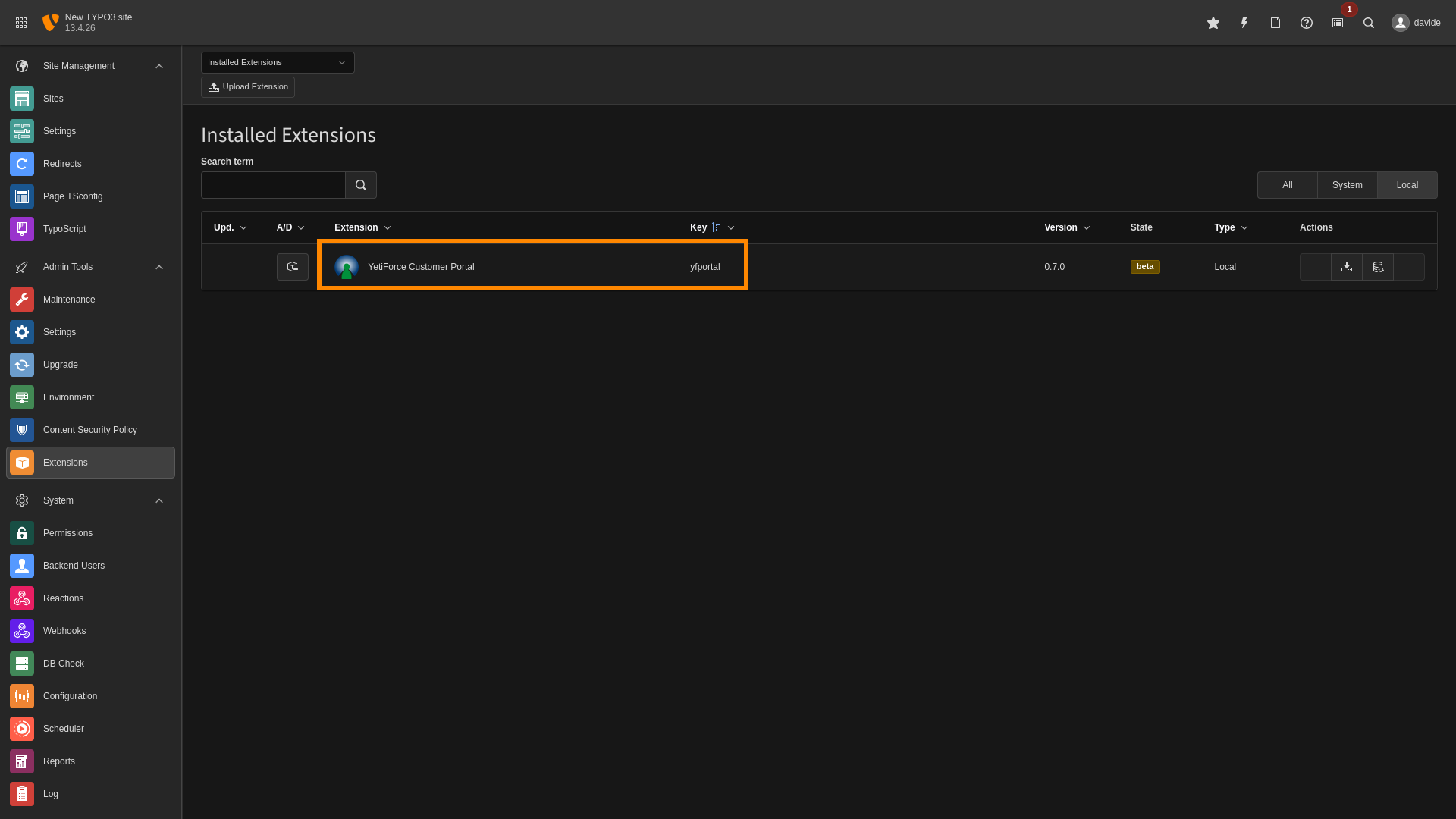Click the top bar search magnifier
This screenshot has width=1456, height=819.
(1369, 23)
